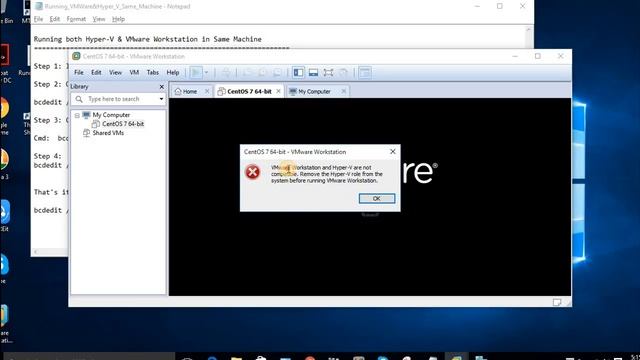Viewport: 640px width, 360px height.
Task: Open VMware File menu
Action: (x=79, y=72)
